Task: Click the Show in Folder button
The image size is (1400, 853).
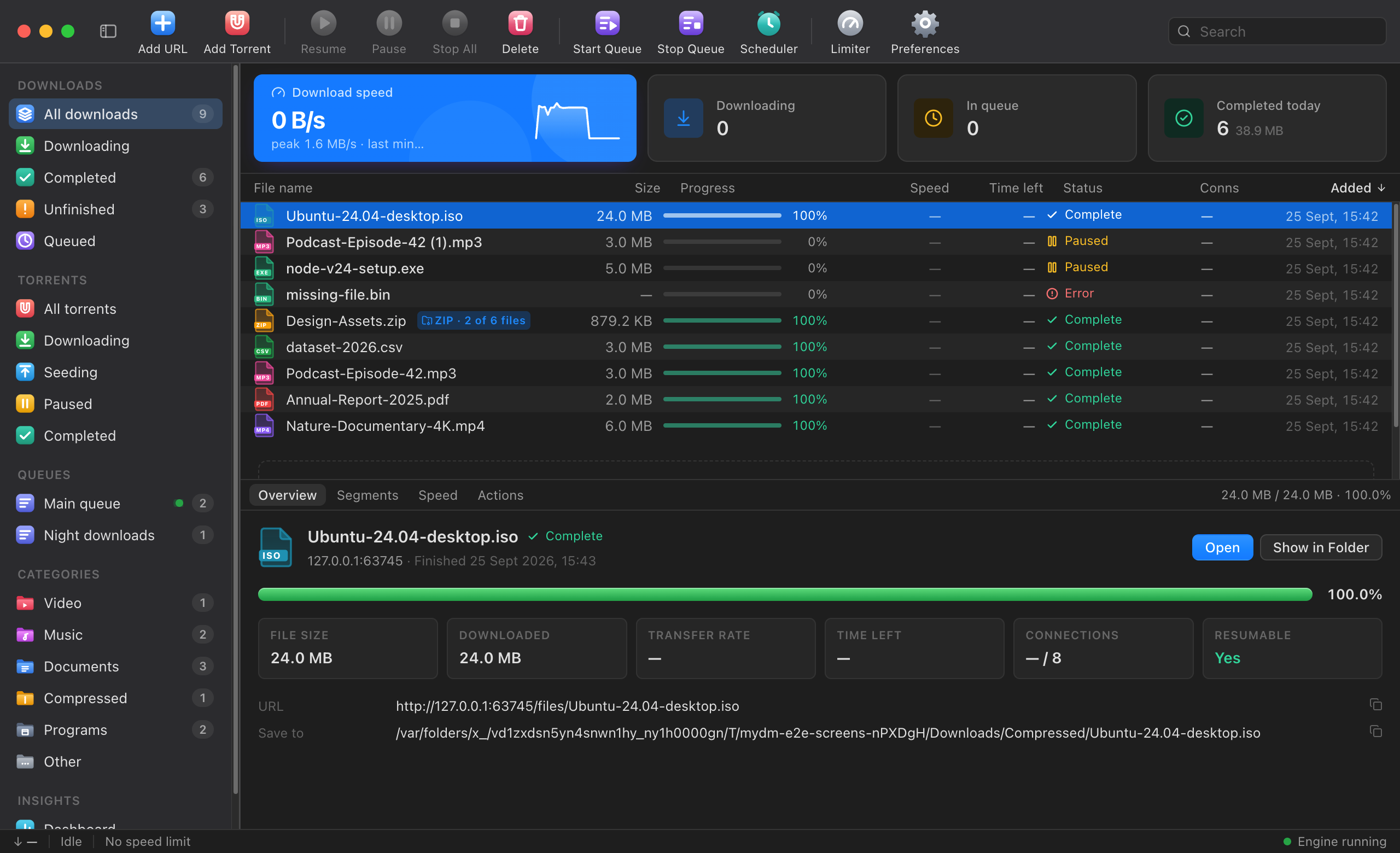Action: (1321, 547)
